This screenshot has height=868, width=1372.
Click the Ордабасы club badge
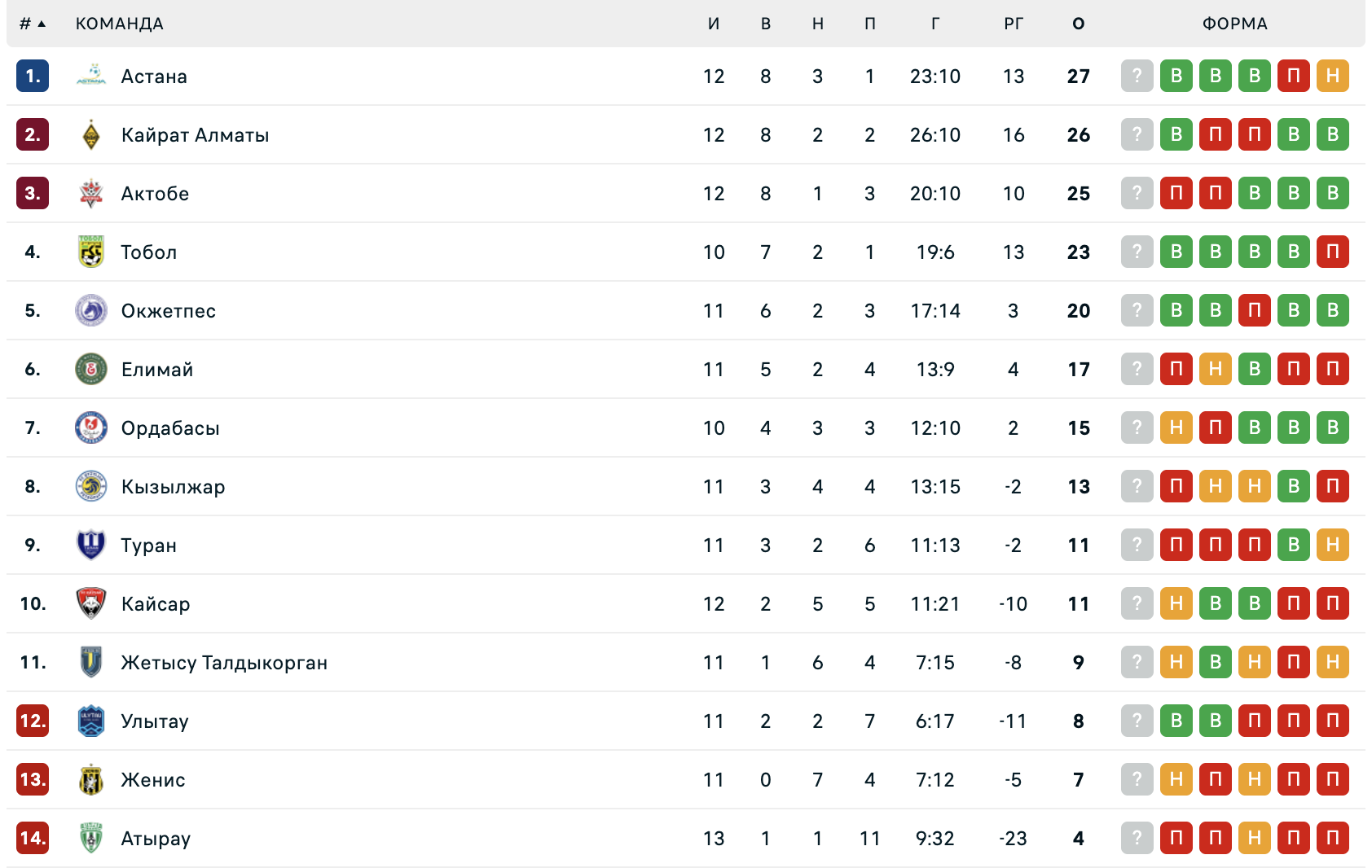pyautogui.click(x=91, y=427)
